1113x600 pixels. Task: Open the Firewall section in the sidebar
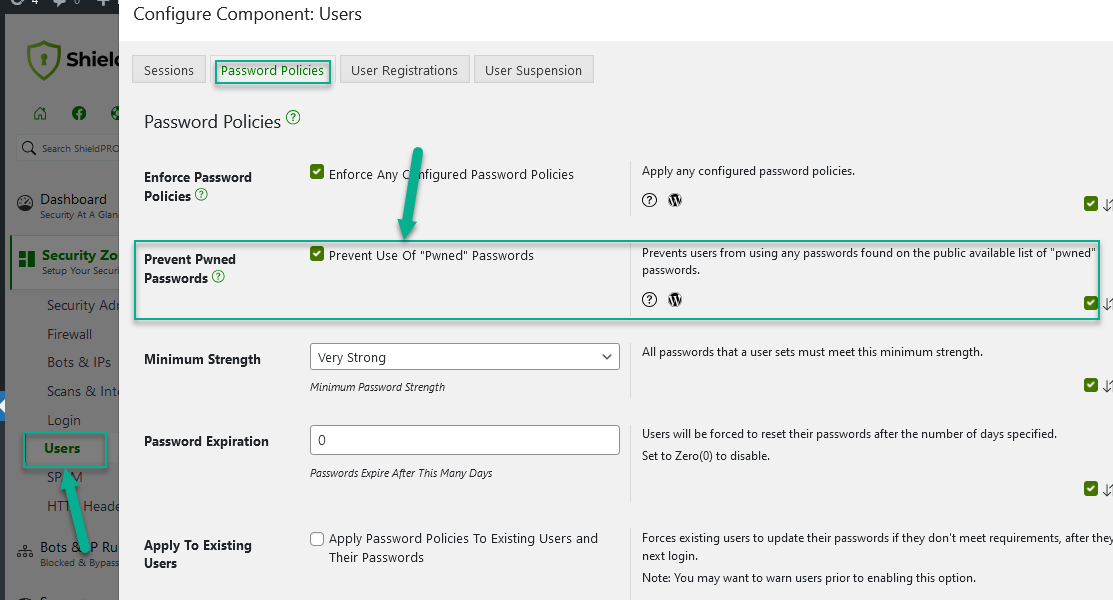69,333
